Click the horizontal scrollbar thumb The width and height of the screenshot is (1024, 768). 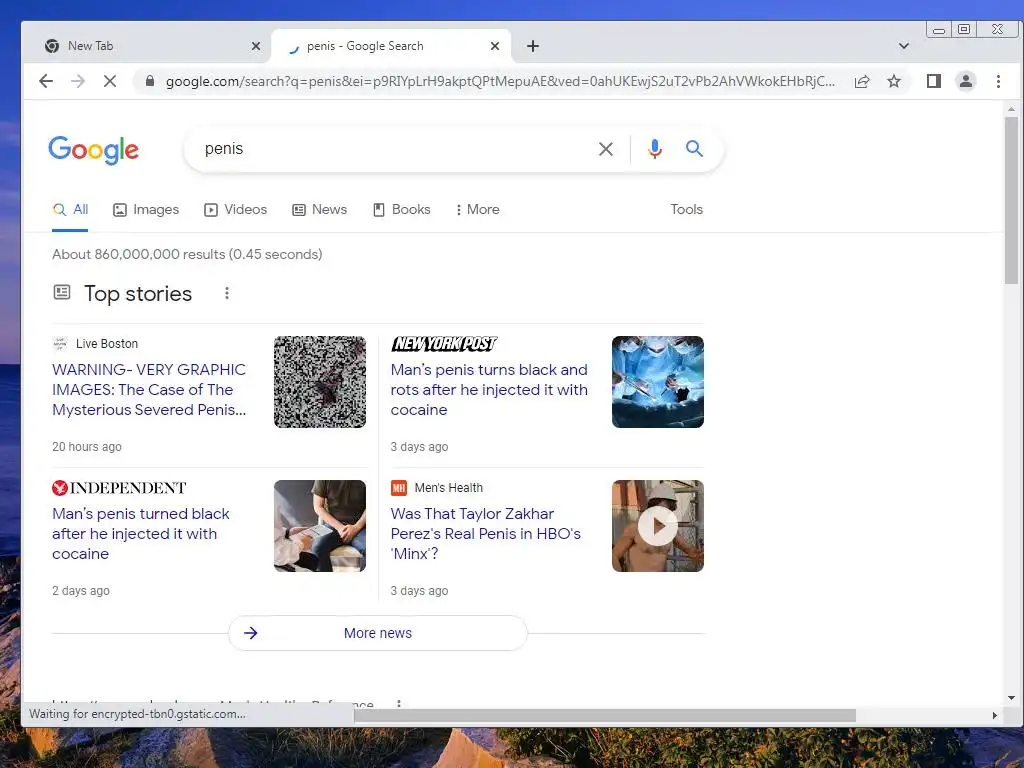[x=605, y=715]
